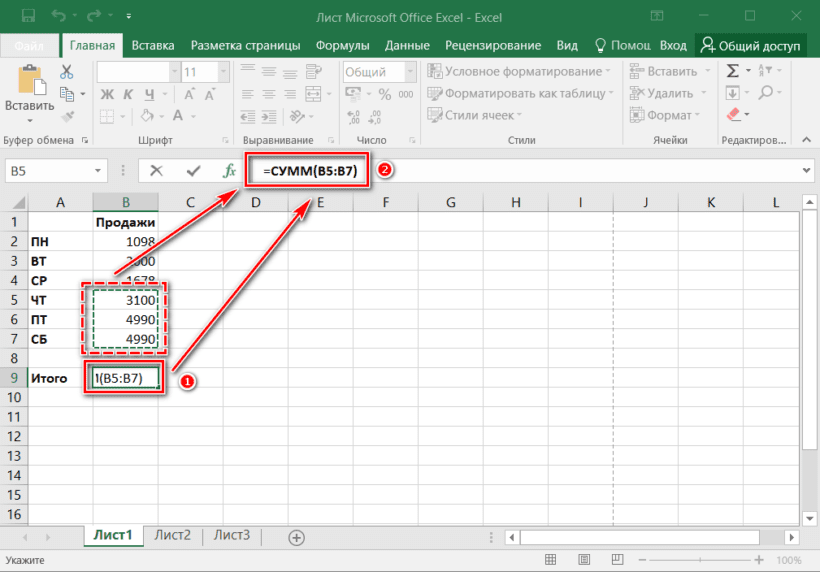
Task: Click Общий доступ share button
Action: (750, 46)
